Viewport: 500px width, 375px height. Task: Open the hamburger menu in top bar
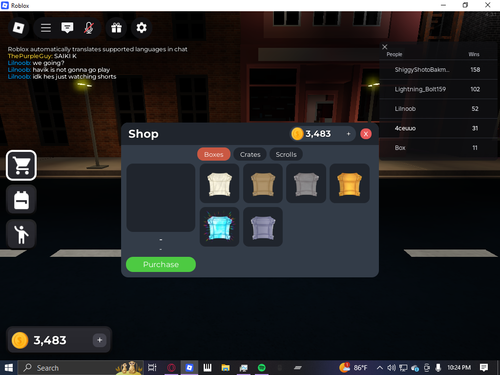click(46, 28)
